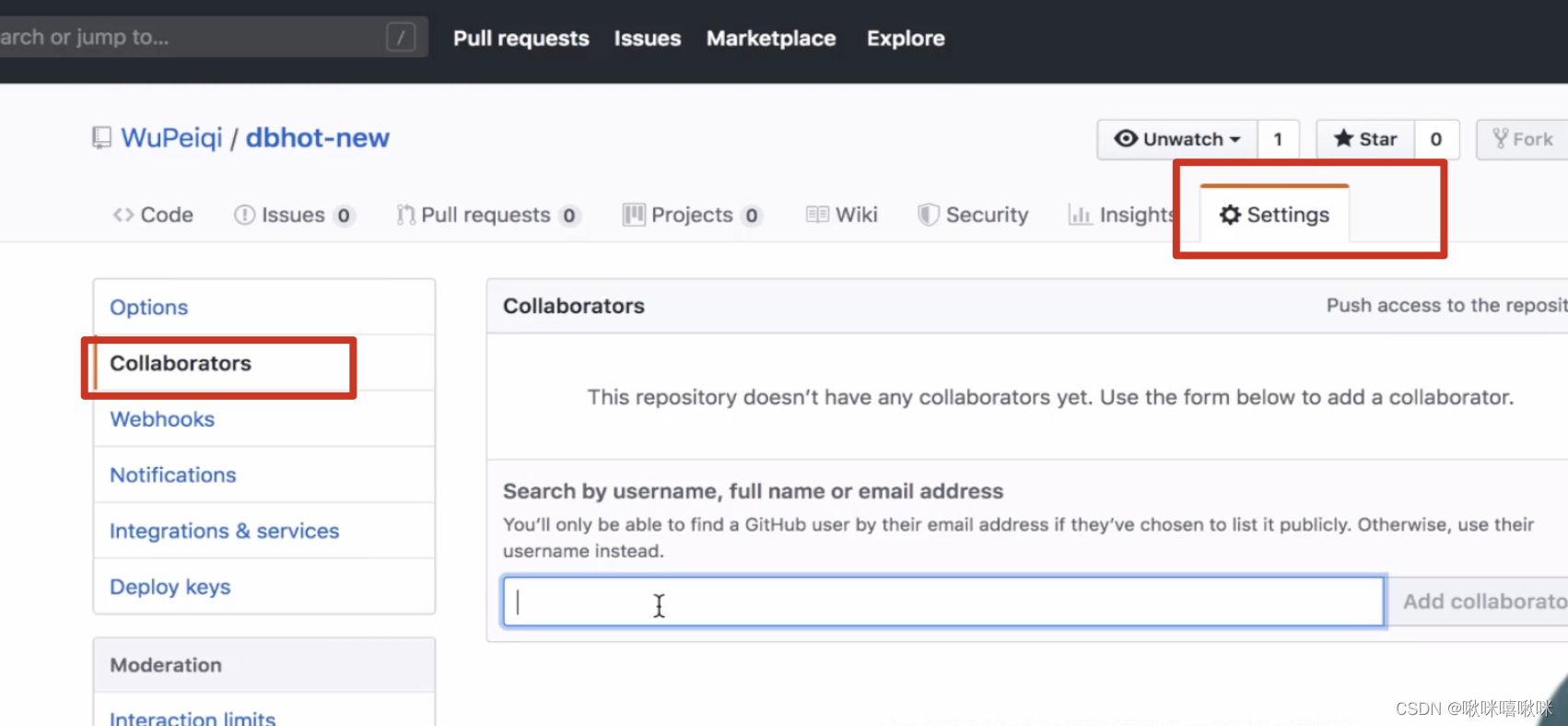This screenshot has height=726, width=1568.
Task: Switch to the Security tab
Action: pyautogui.click(x=974, y=215)
